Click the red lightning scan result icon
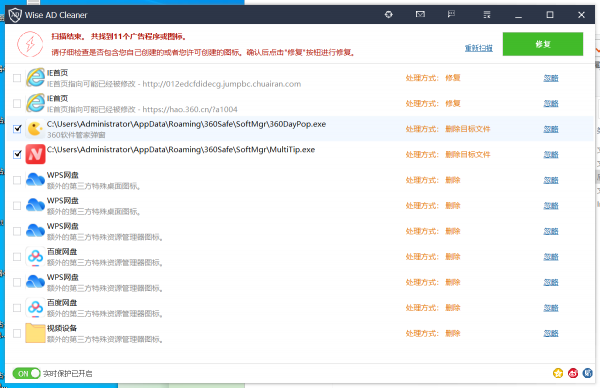Viewport: 600px width, 388px height. click(x=30, y=44)
